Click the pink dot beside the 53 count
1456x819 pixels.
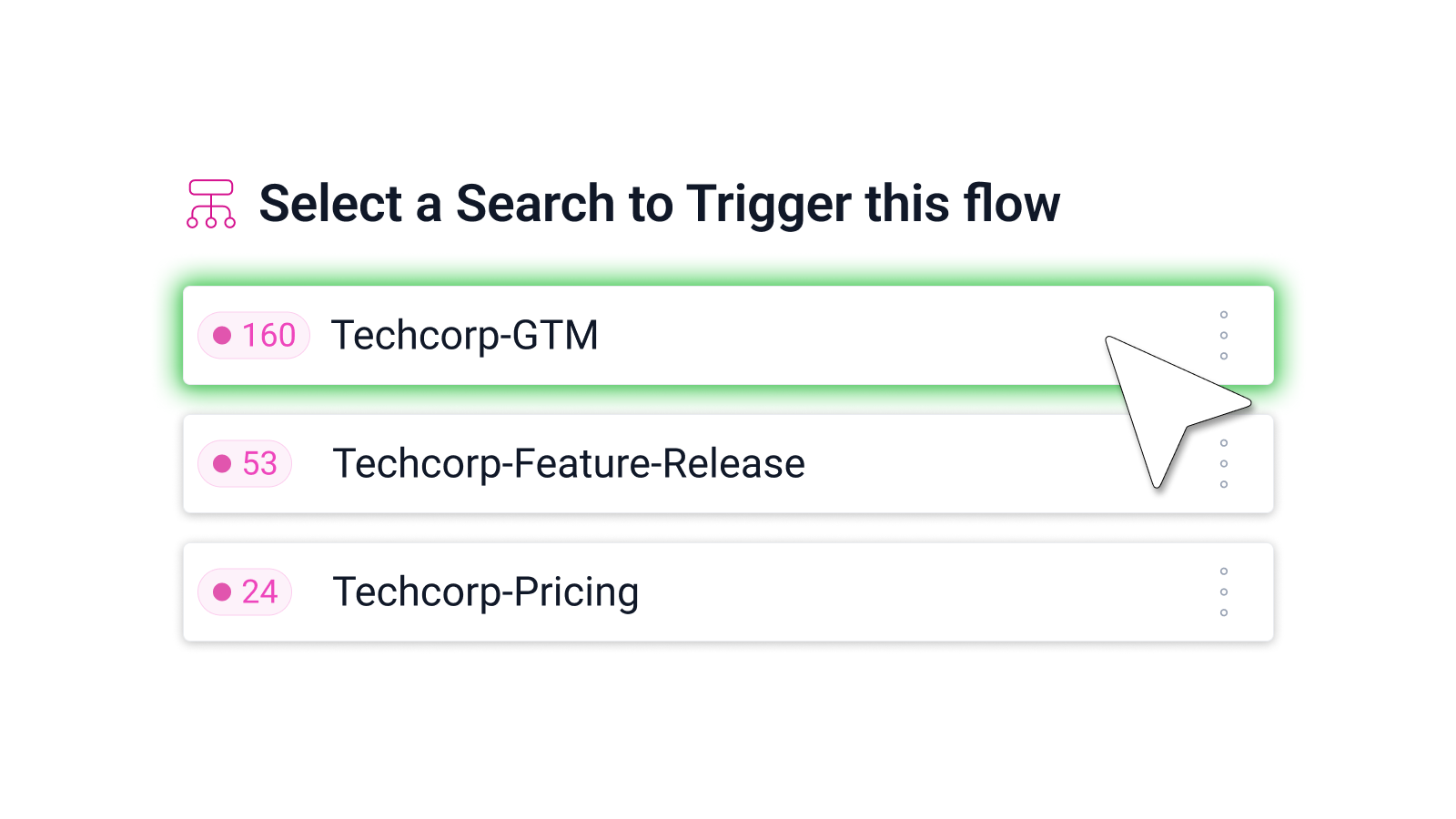click(x=224, y=464)
